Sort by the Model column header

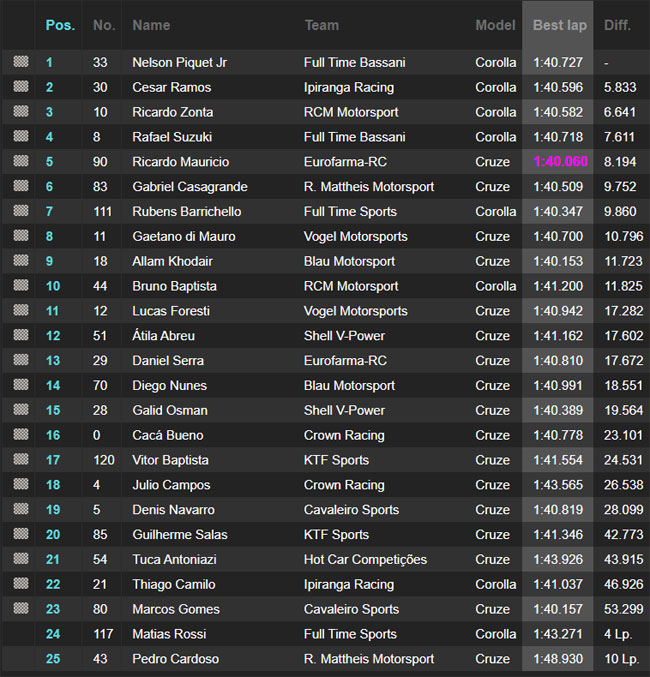point(495,25)
